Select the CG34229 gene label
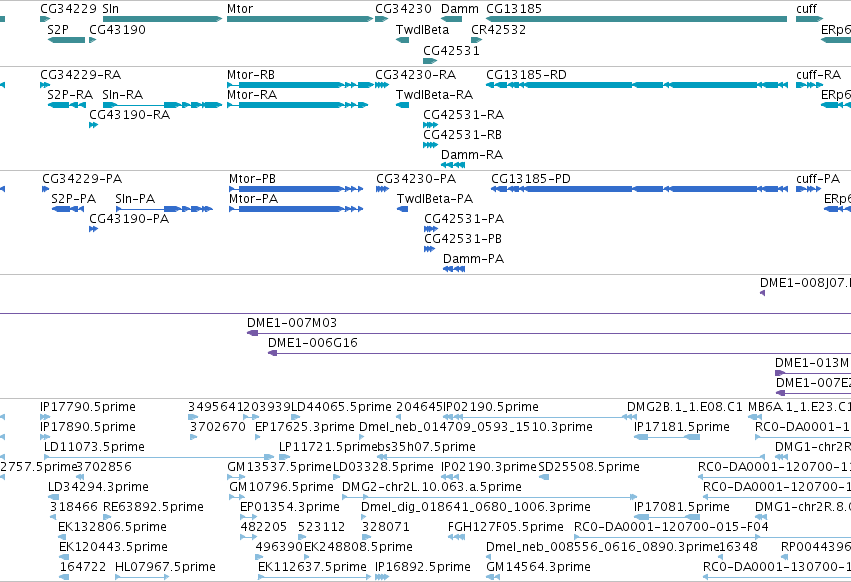 (68, 9)
